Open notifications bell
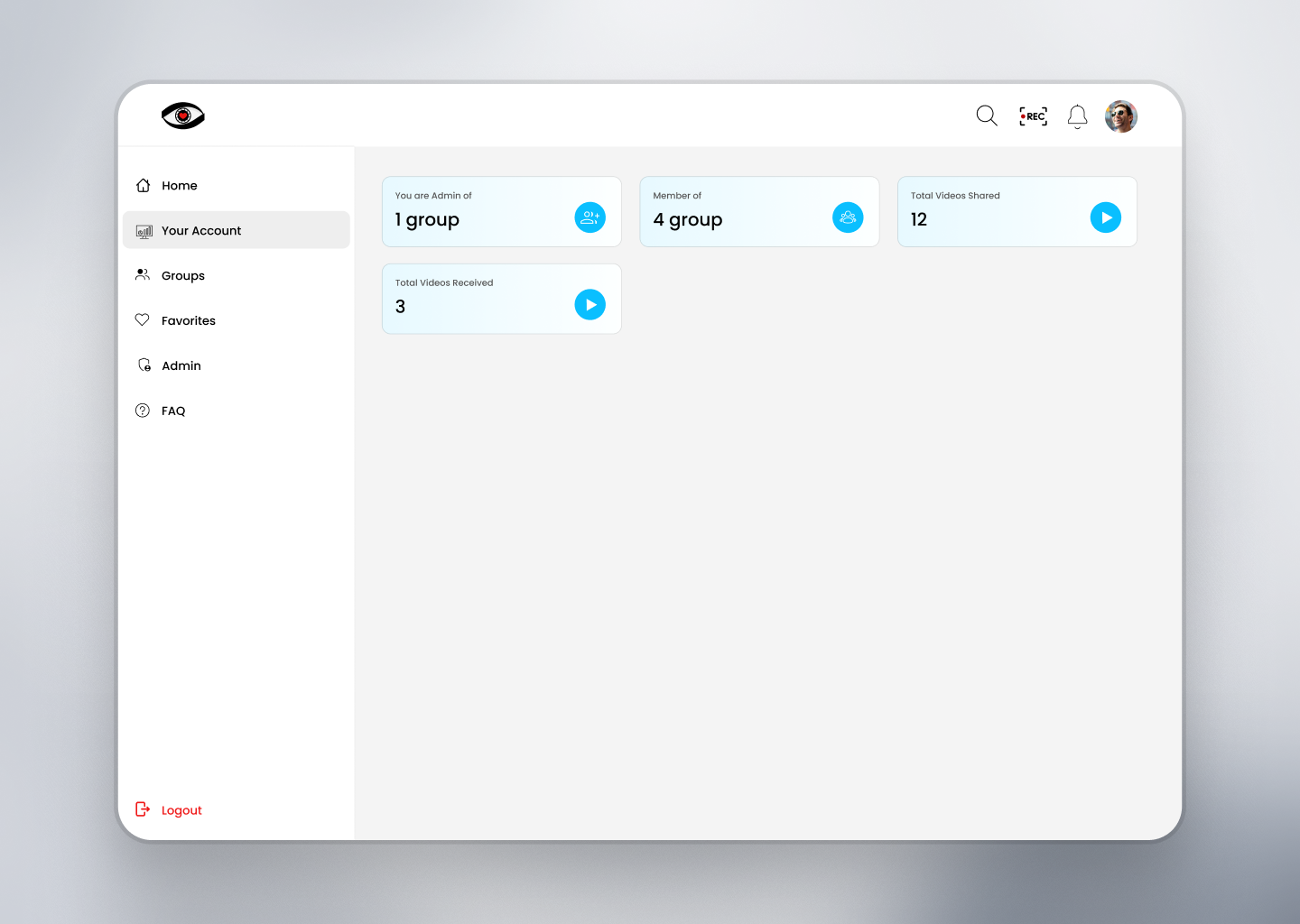1300x924 pixels. (x=1077, y=116)
